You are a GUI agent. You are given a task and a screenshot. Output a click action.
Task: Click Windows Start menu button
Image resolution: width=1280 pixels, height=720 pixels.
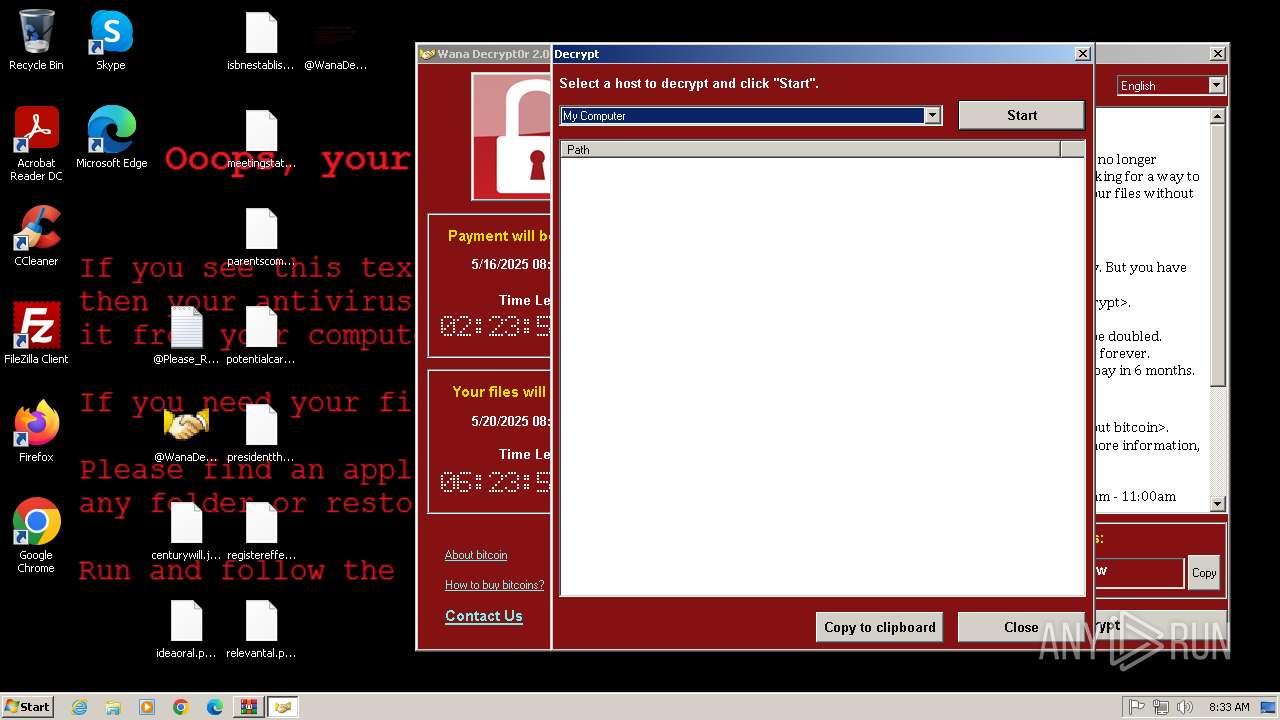[28, 707]
